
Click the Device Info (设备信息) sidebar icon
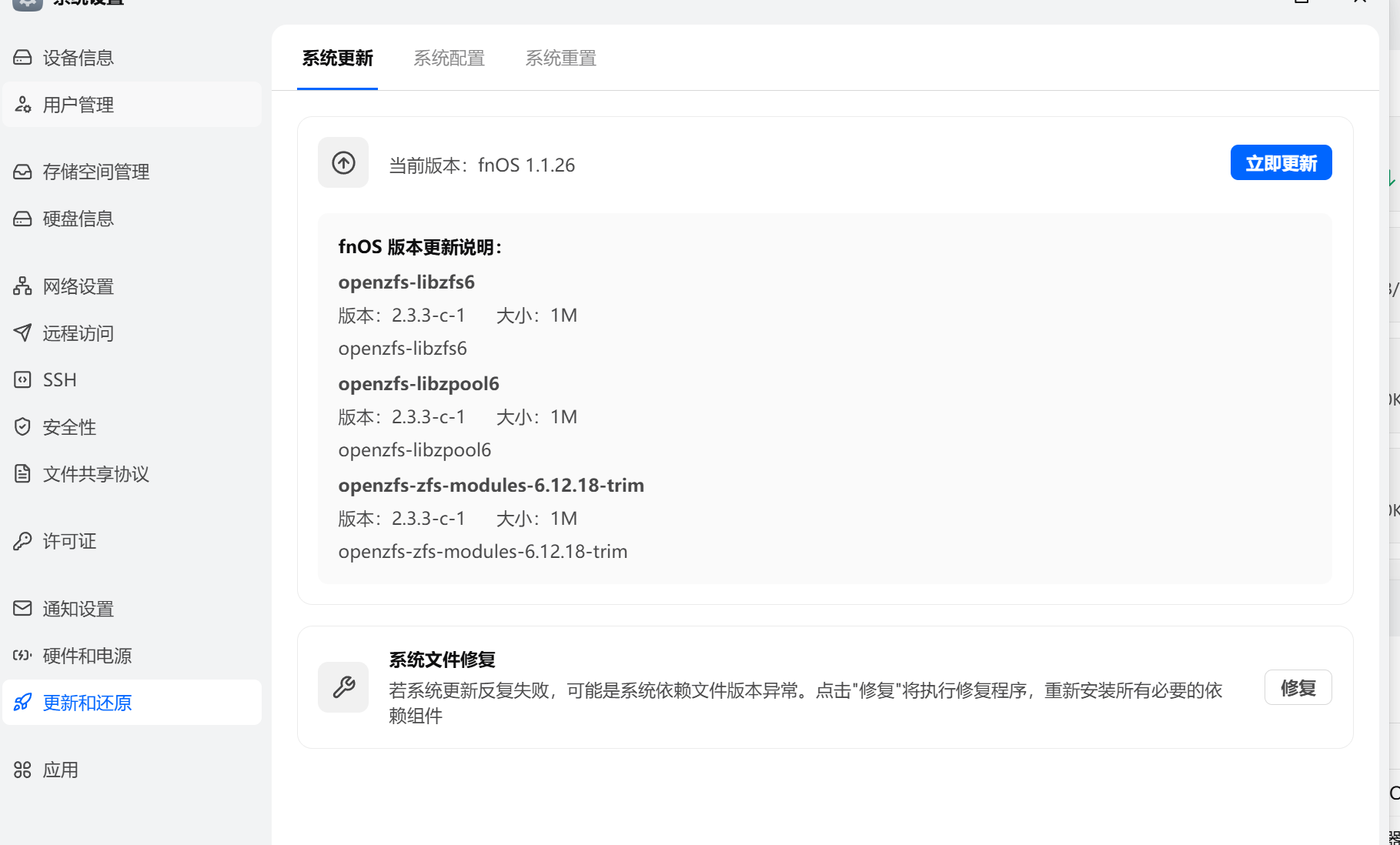pos(22,58)
